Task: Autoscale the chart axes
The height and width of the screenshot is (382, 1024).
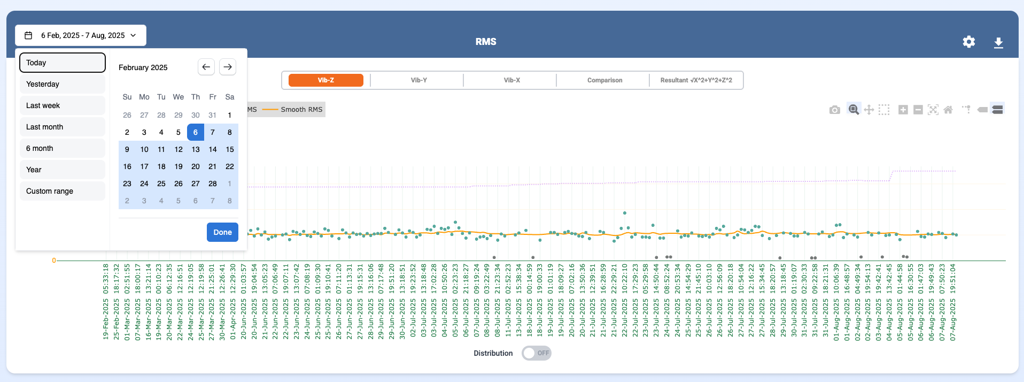Action: tap(933, 110)
